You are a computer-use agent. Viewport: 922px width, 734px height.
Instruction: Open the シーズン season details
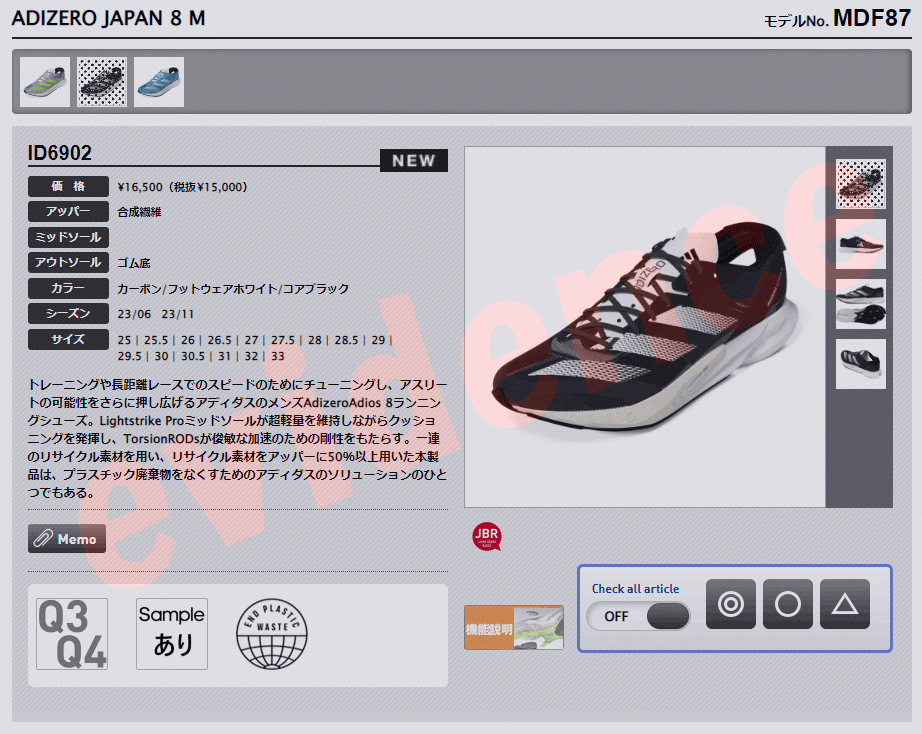(68, 313)
